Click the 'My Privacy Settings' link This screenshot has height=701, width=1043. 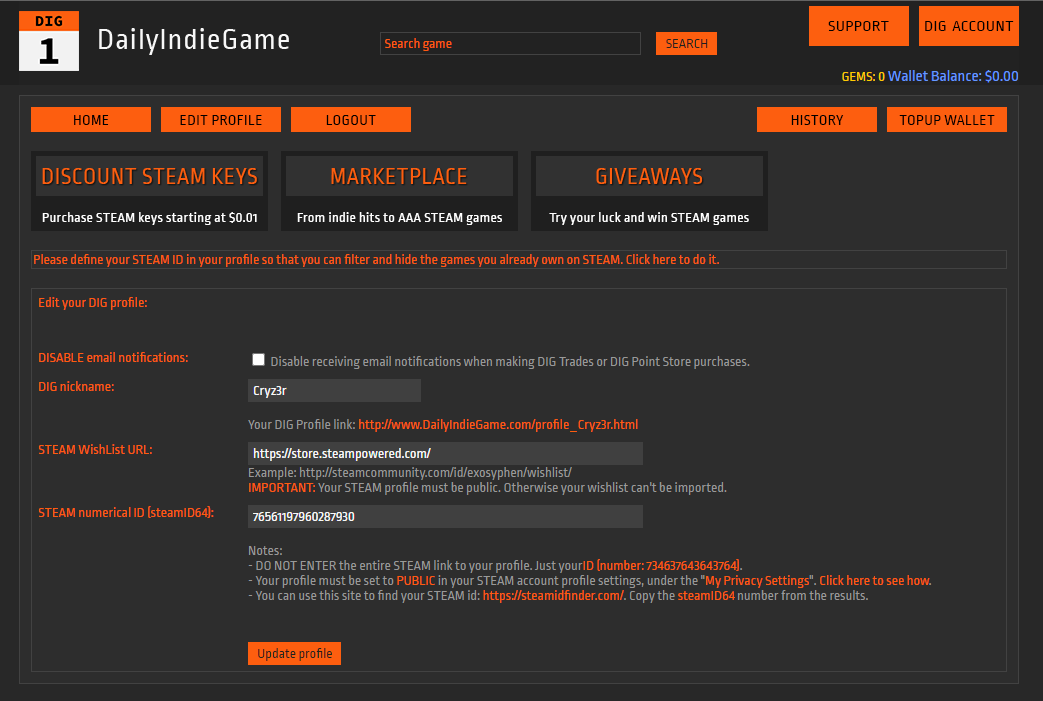757,581
